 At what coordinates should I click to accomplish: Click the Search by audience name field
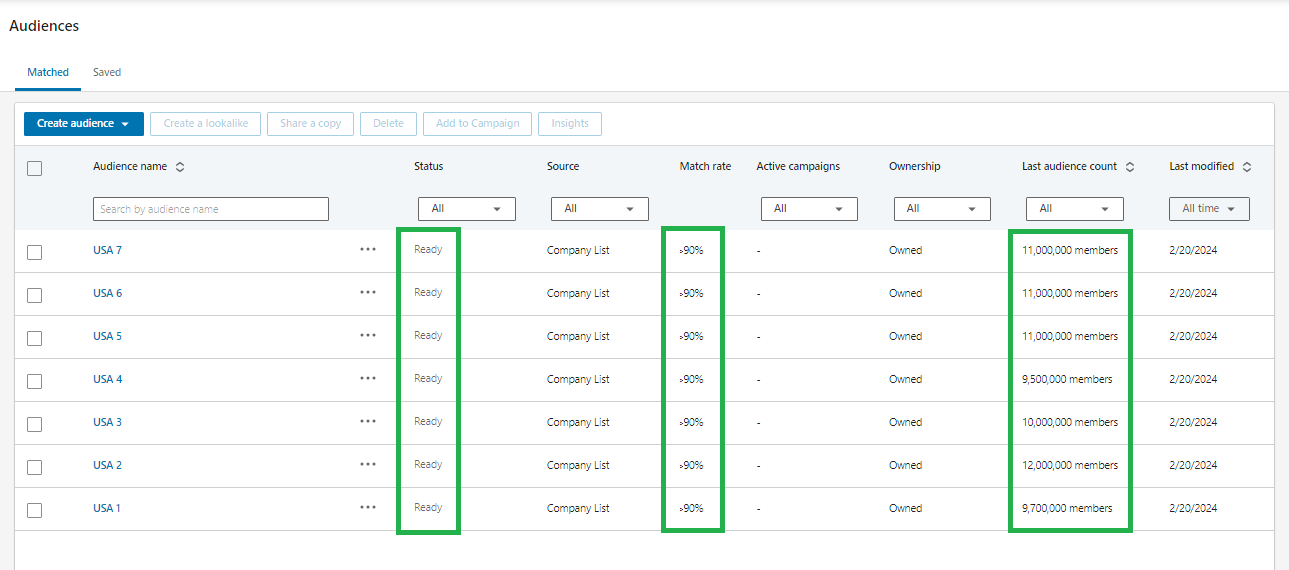point(211,209)
